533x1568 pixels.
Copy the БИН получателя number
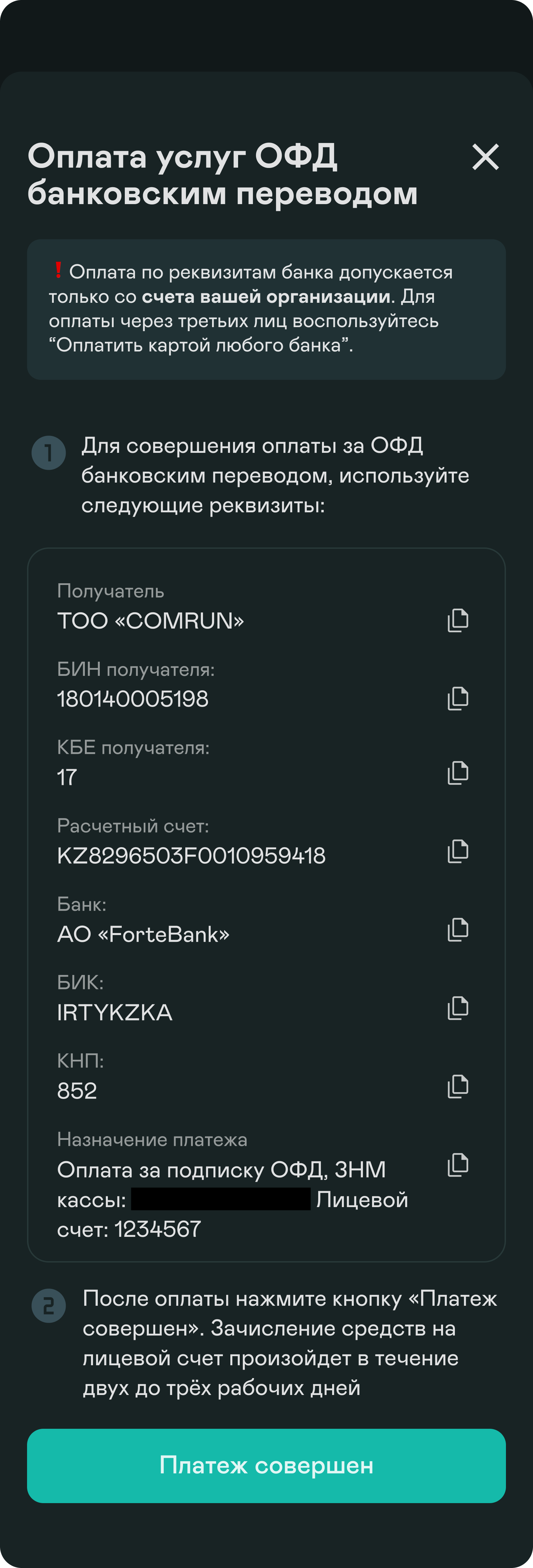pyautogui.click(x=458, y=698)
